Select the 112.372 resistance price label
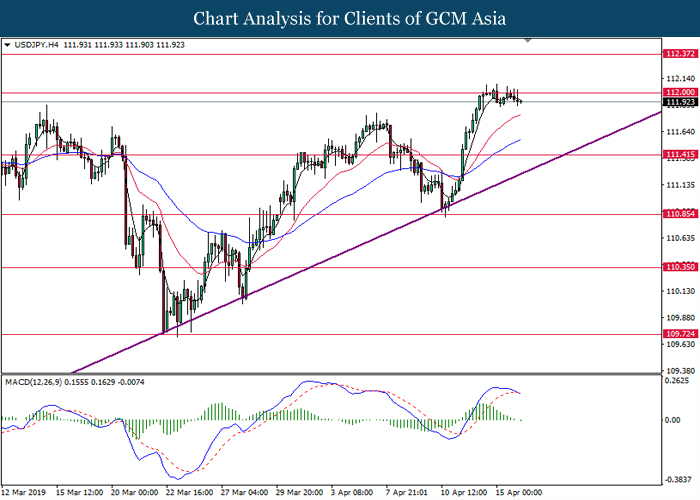 (680, 54)
